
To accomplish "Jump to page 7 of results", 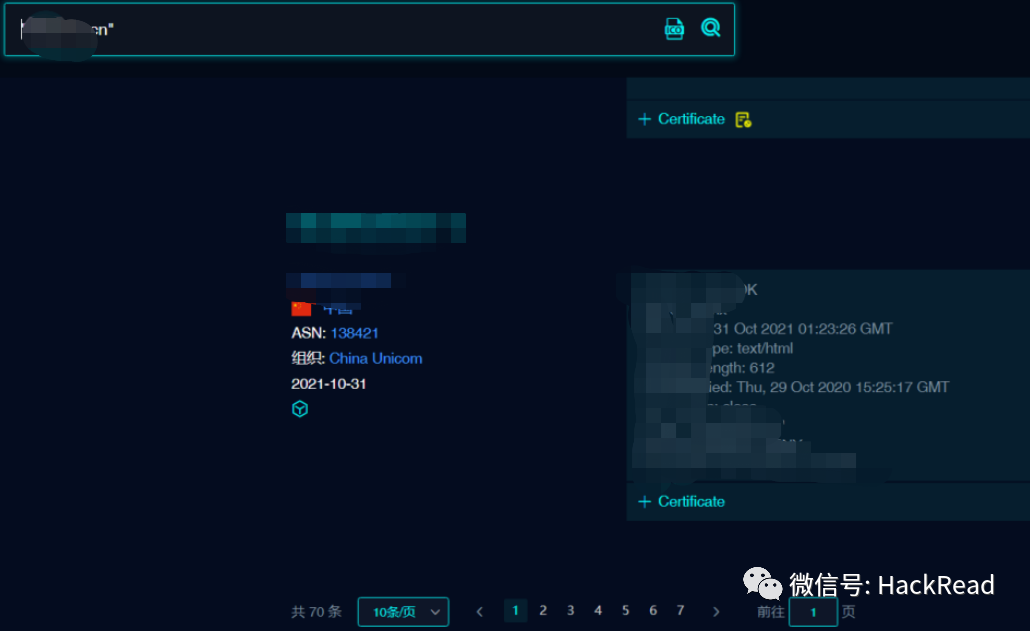I will click(680, 610).
